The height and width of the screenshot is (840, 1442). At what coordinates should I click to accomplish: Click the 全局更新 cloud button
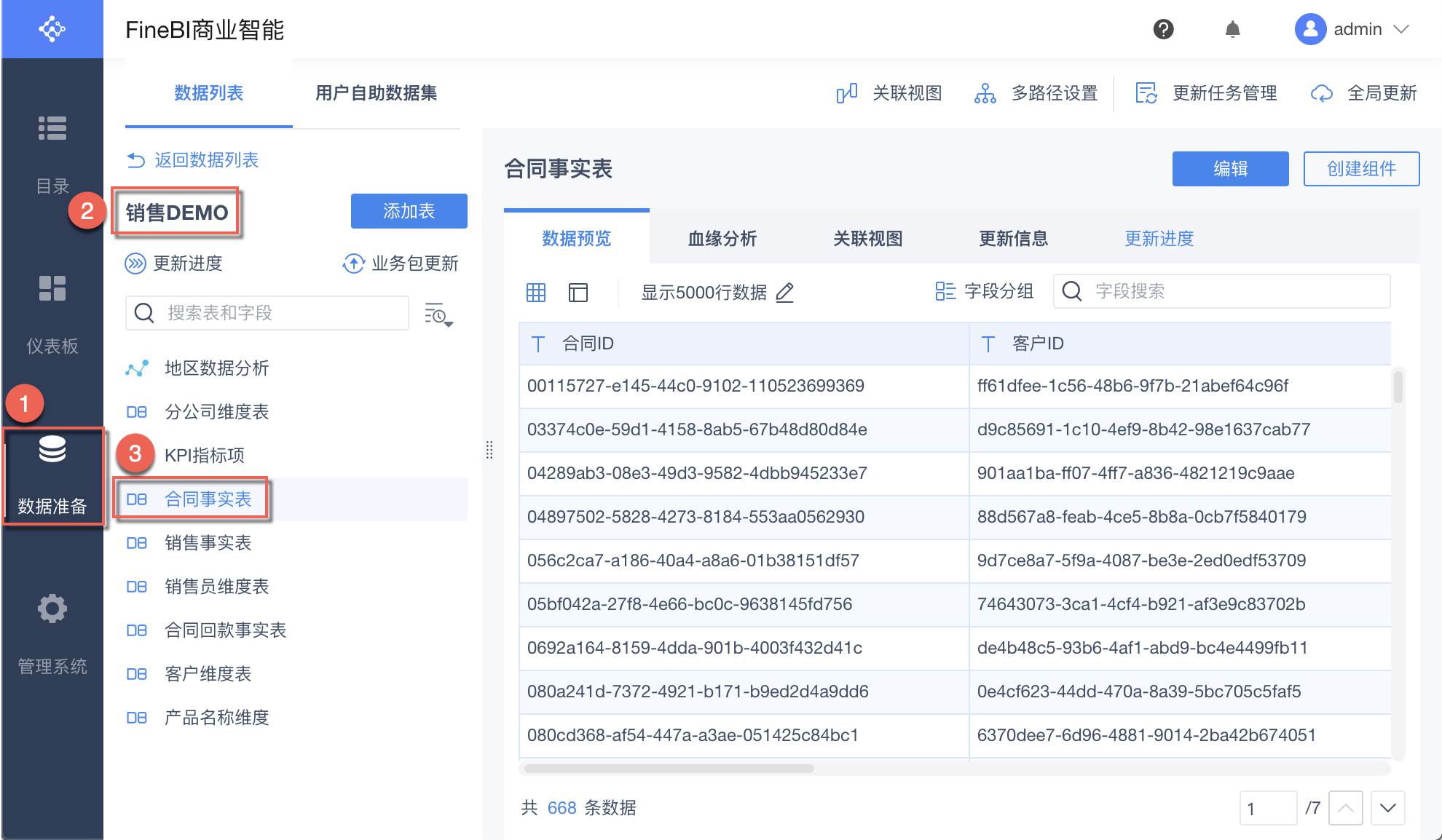1363,93
